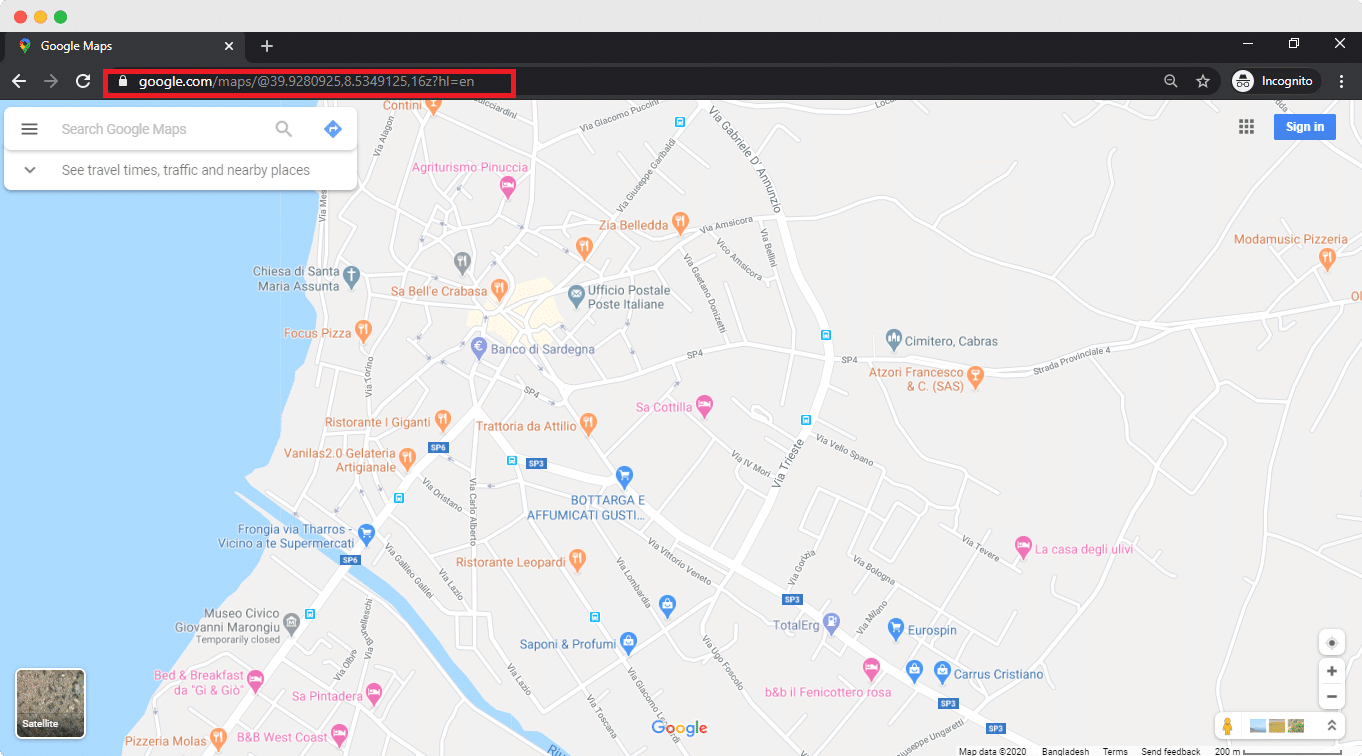The height and width of the screenshot is (756, 1362).
Task: Select the B&B West Coast hotel pin
Action: point(339,734)
